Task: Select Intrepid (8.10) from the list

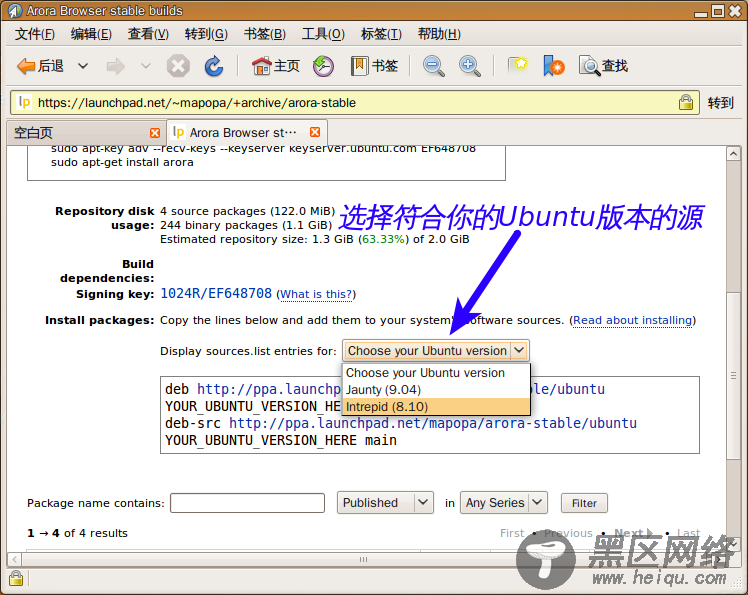Action: pyautogui.click(x=436, y=407)
